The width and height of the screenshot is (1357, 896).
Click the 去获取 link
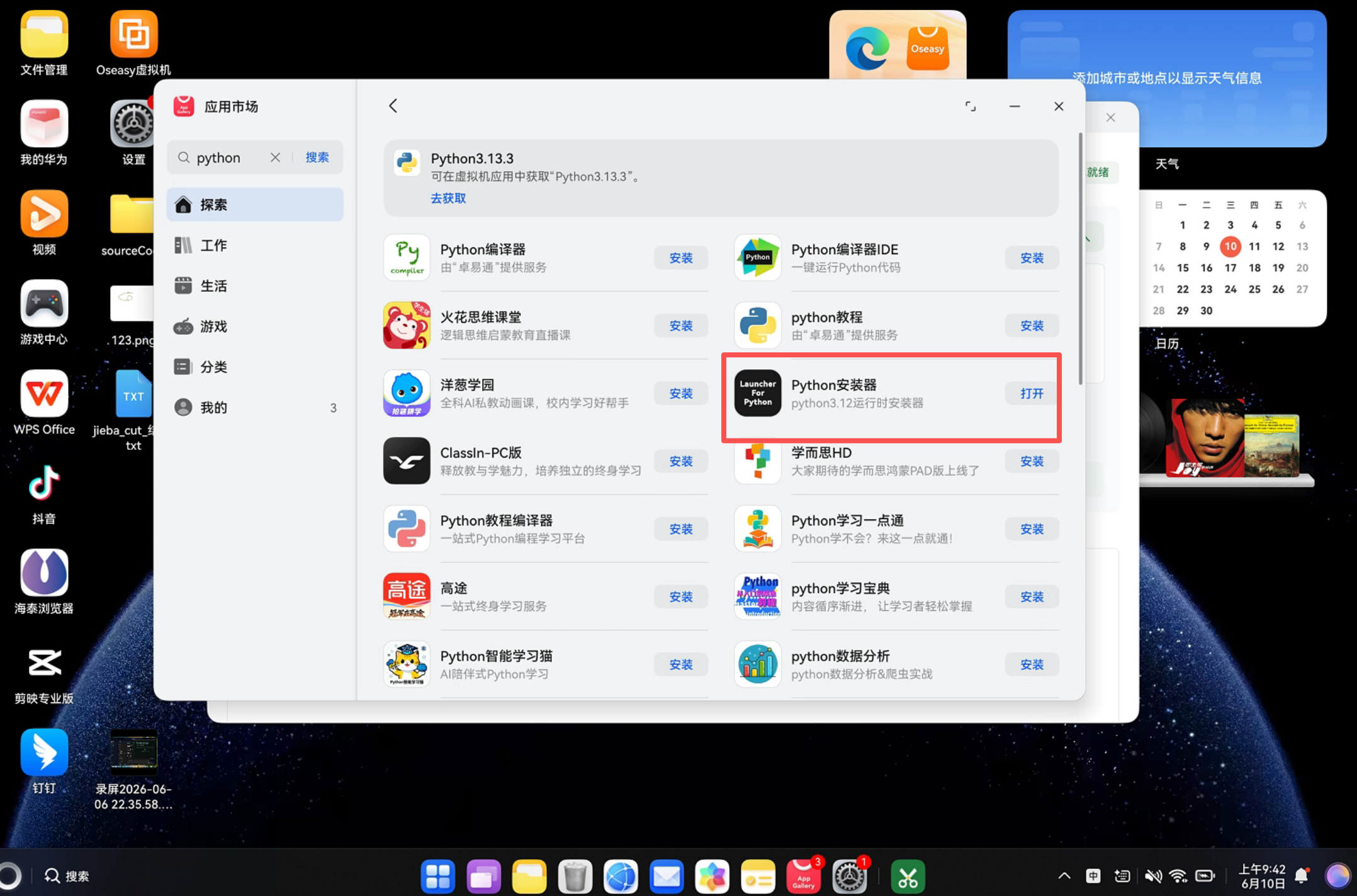coord(448,198)
